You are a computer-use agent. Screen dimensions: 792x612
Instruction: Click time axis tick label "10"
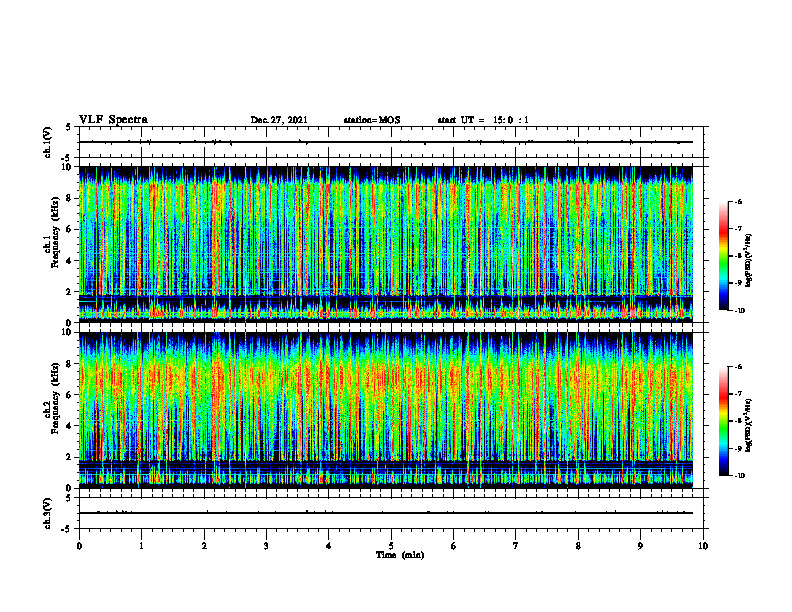pos(703,546)
